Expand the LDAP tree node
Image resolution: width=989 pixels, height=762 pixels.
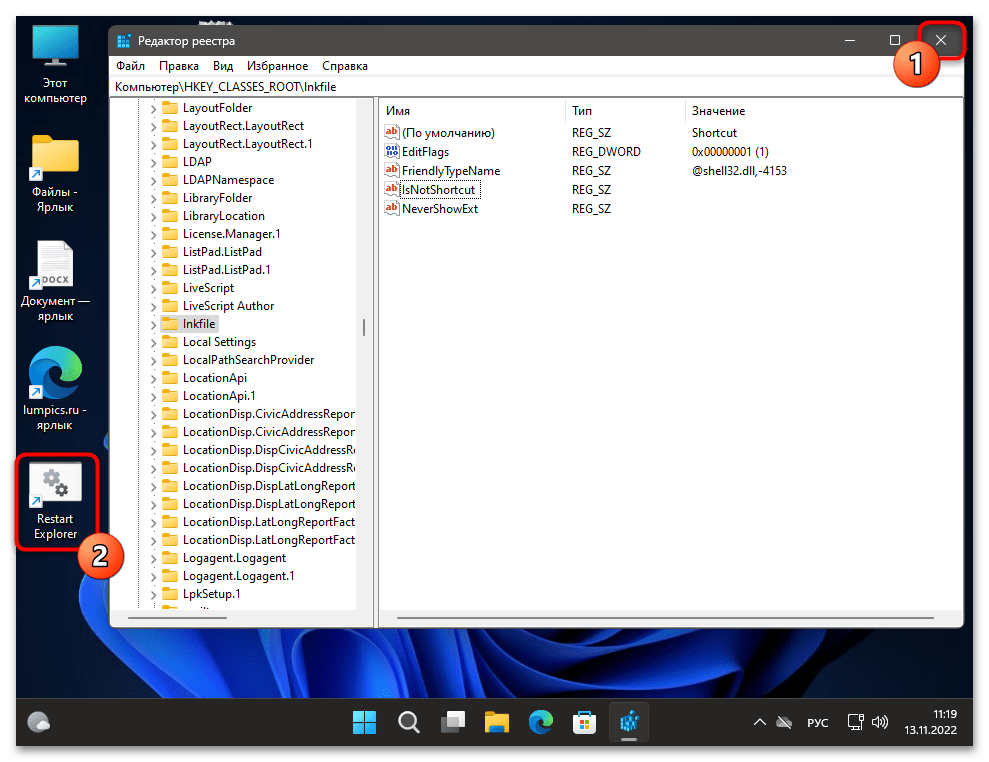tap(154, 162)
